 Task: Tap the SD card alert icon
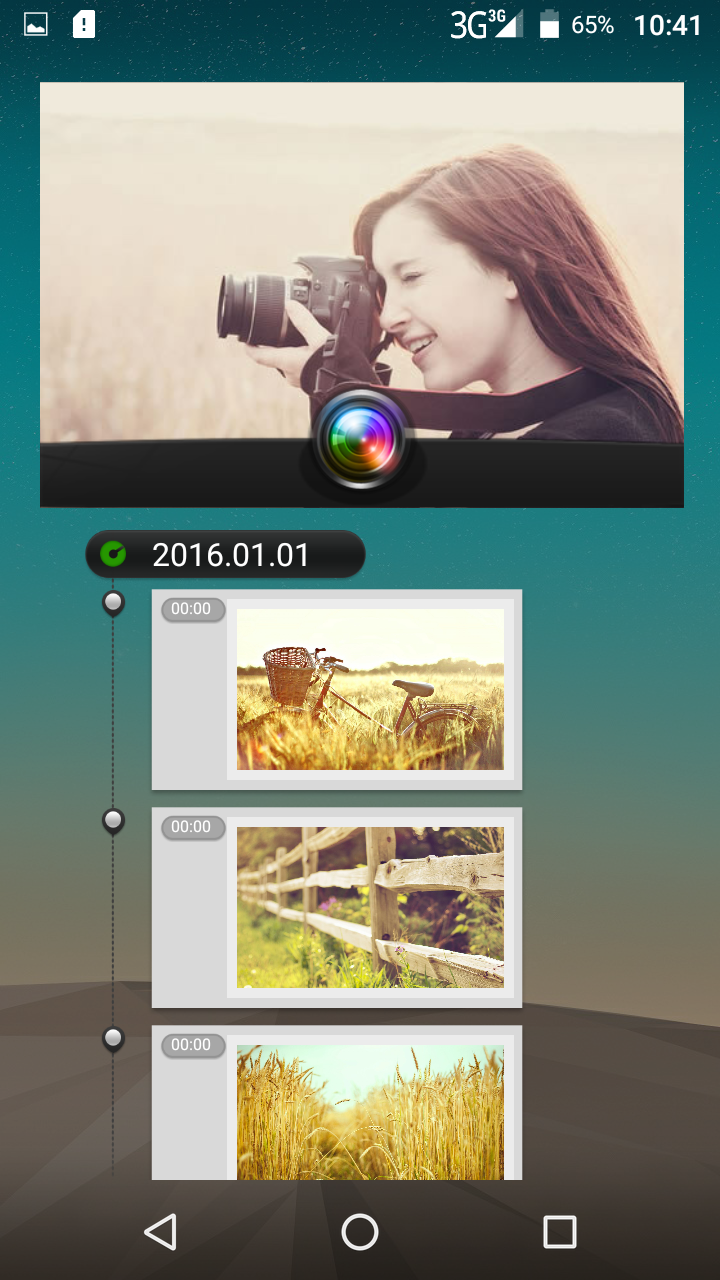click(x=84, y=25)
